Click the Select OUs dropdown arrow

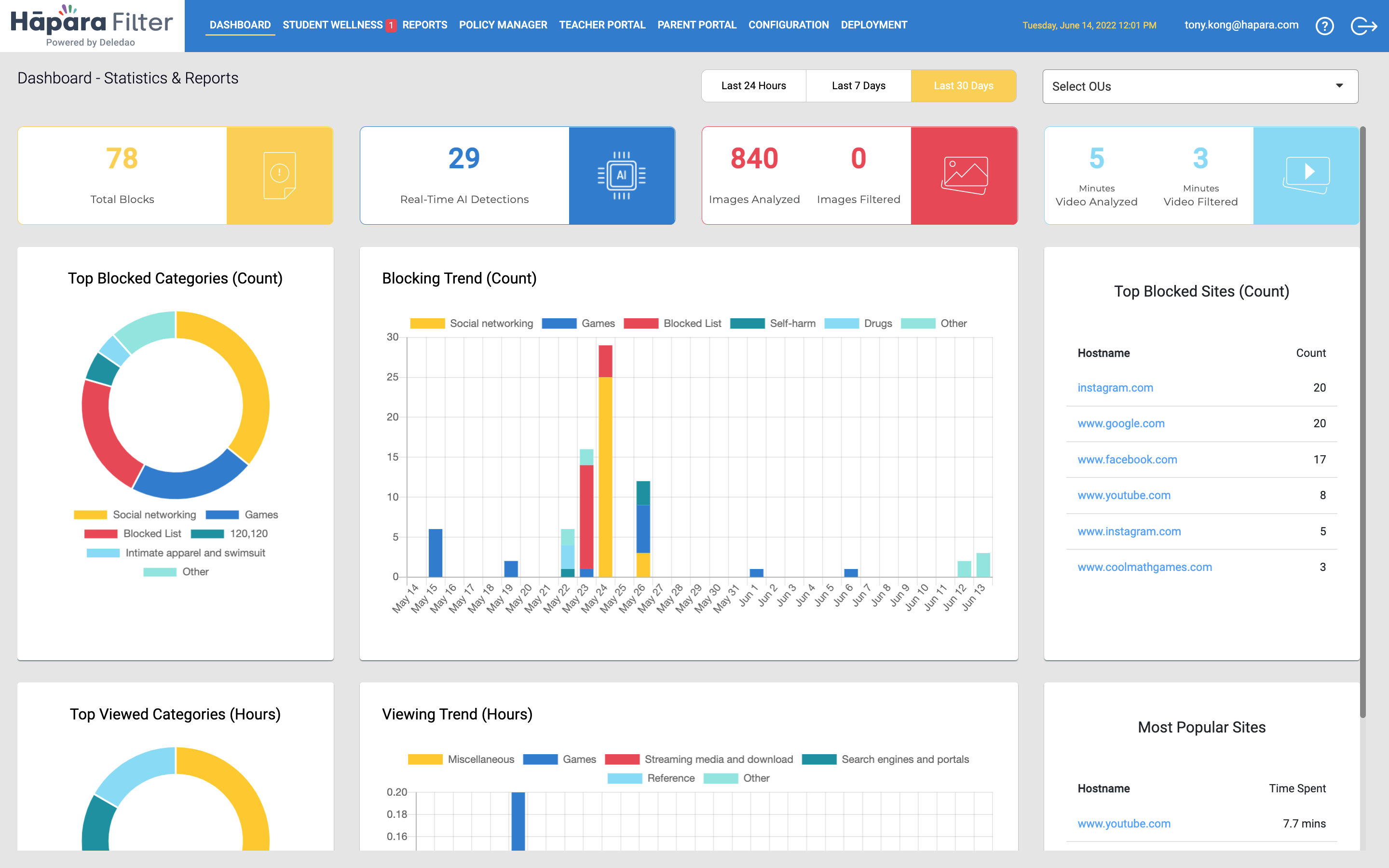pyautogui.click(x=1339, y=86)
